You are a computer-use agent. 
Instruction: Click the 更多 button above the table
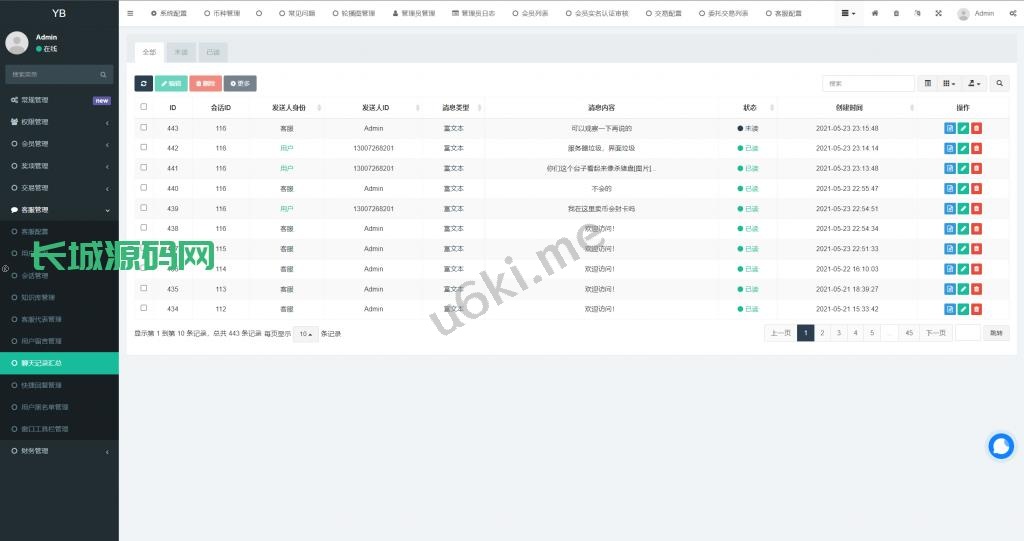point(240,84)
